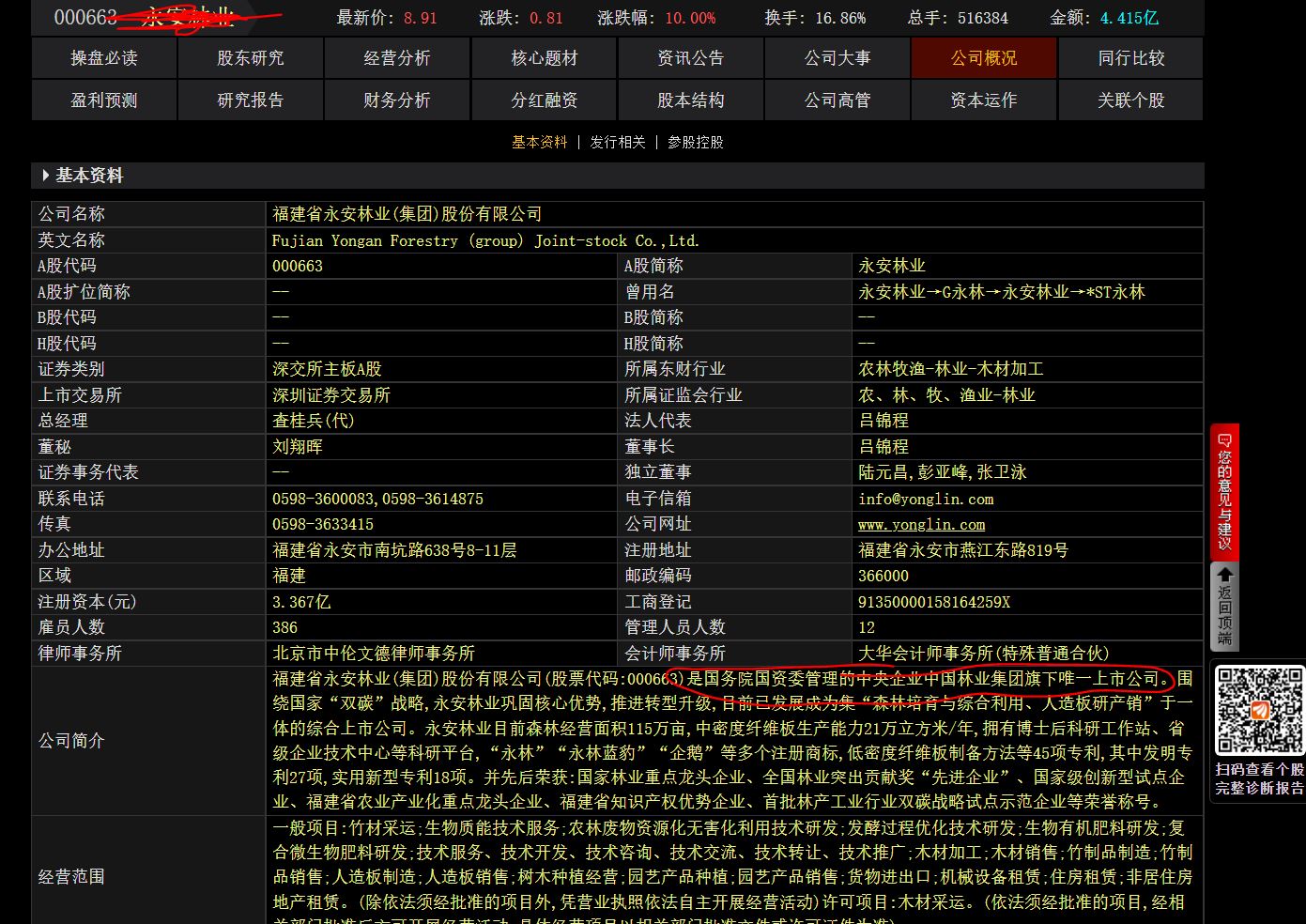Click the 金额 value 4.415亿
This screenshot has width=1306, height=924.
tap(1129, 18)
